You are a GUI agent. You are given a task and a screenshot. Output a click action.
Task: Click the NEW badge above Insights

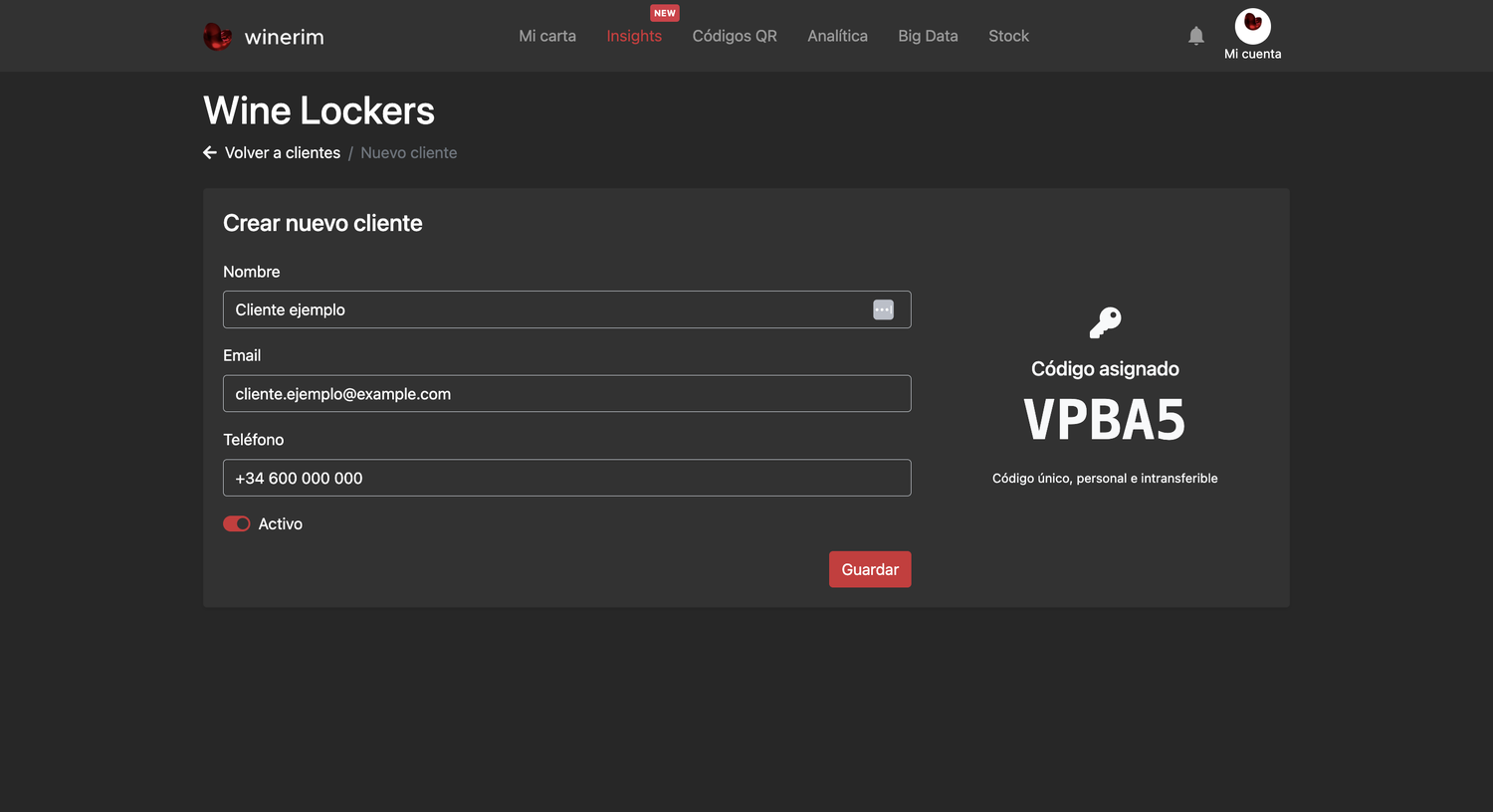[665, 13]
